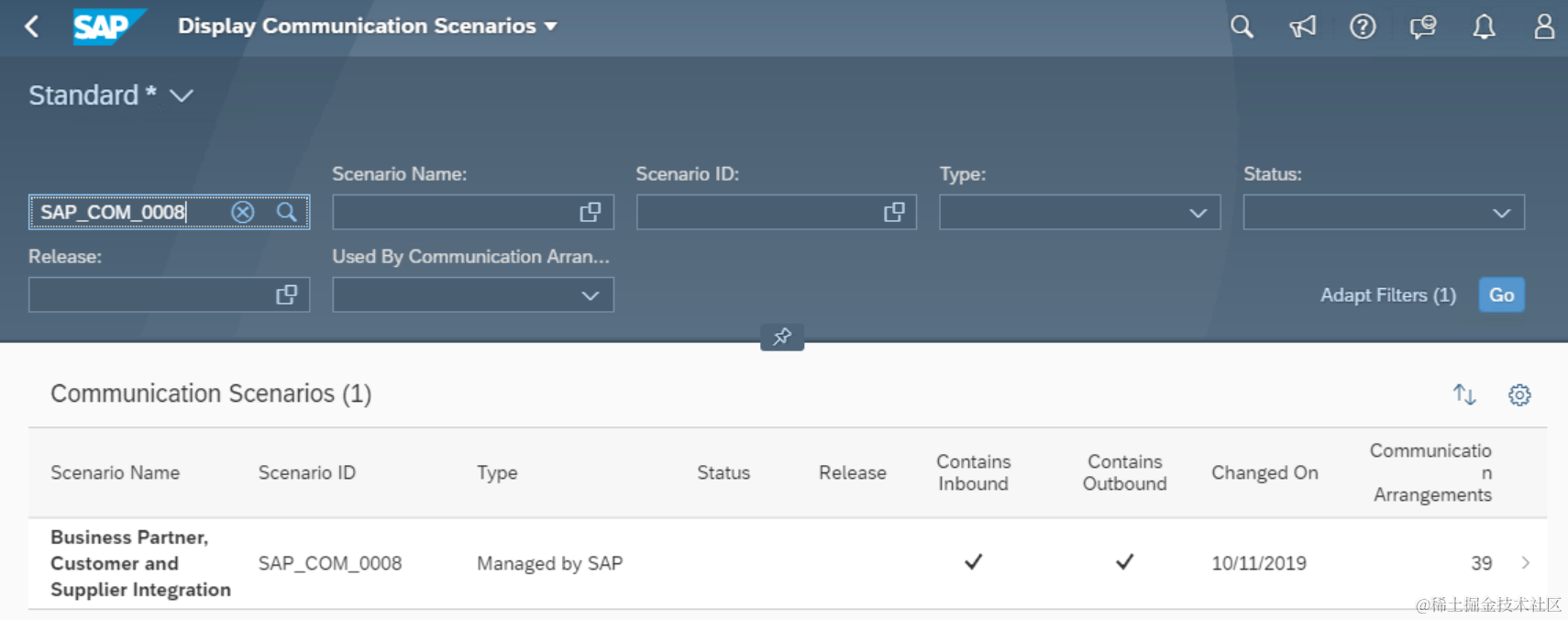Click Adapt Filters (1)
The width and height of the screenshot is (1568, 620).
(x=1387, y=295)
